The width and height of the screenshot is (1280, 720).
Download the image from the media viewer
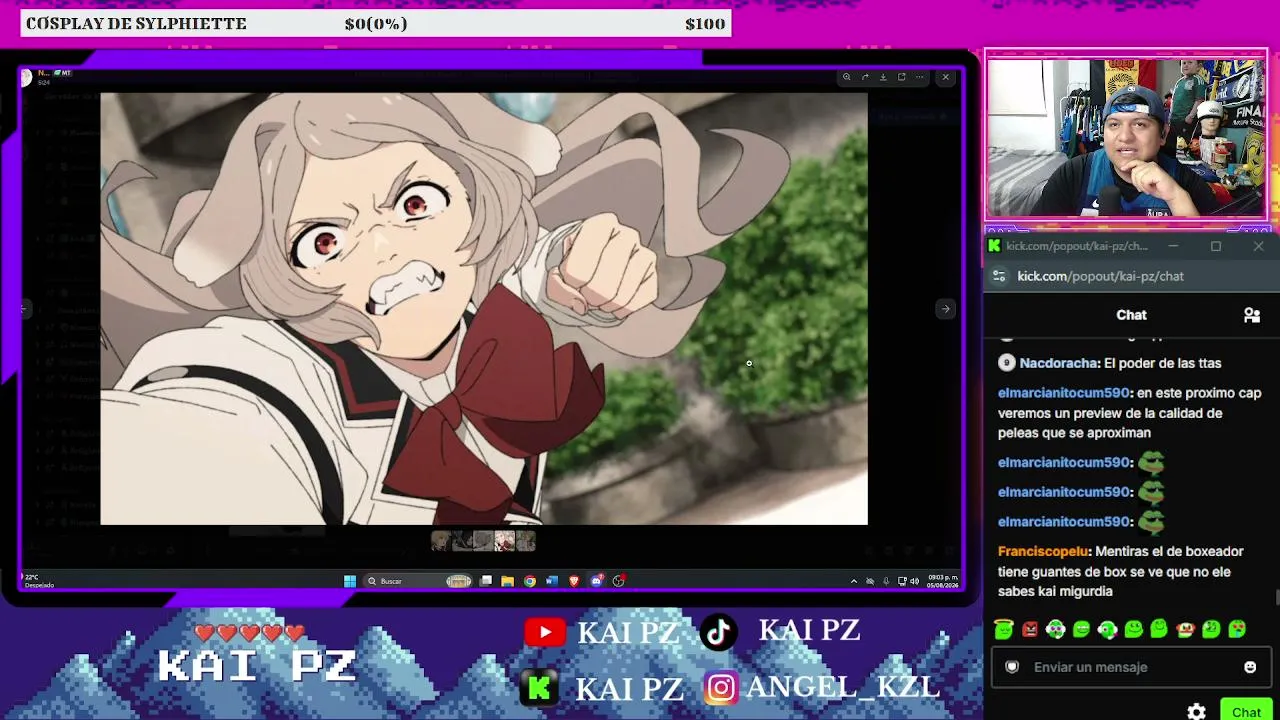pyautogui.click(x=883, y=77)
